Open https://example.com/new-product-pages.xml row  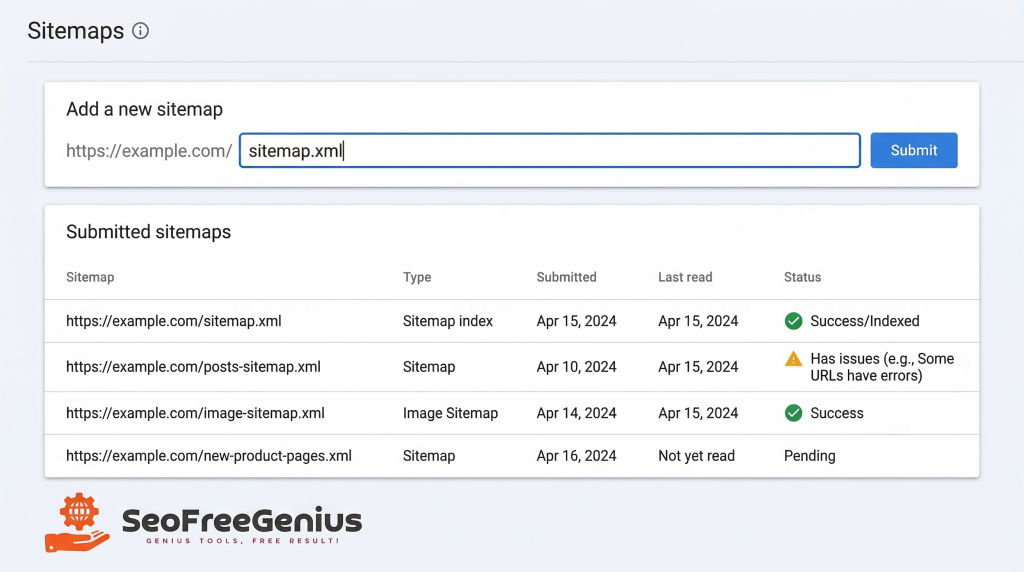tap(512, 456)
